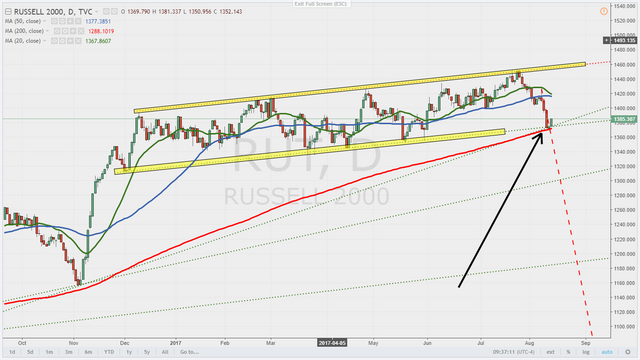Collapse the RUSSELL 2000 legend toggle box
The image size is (640, 360).
click(x=8, y=12)
